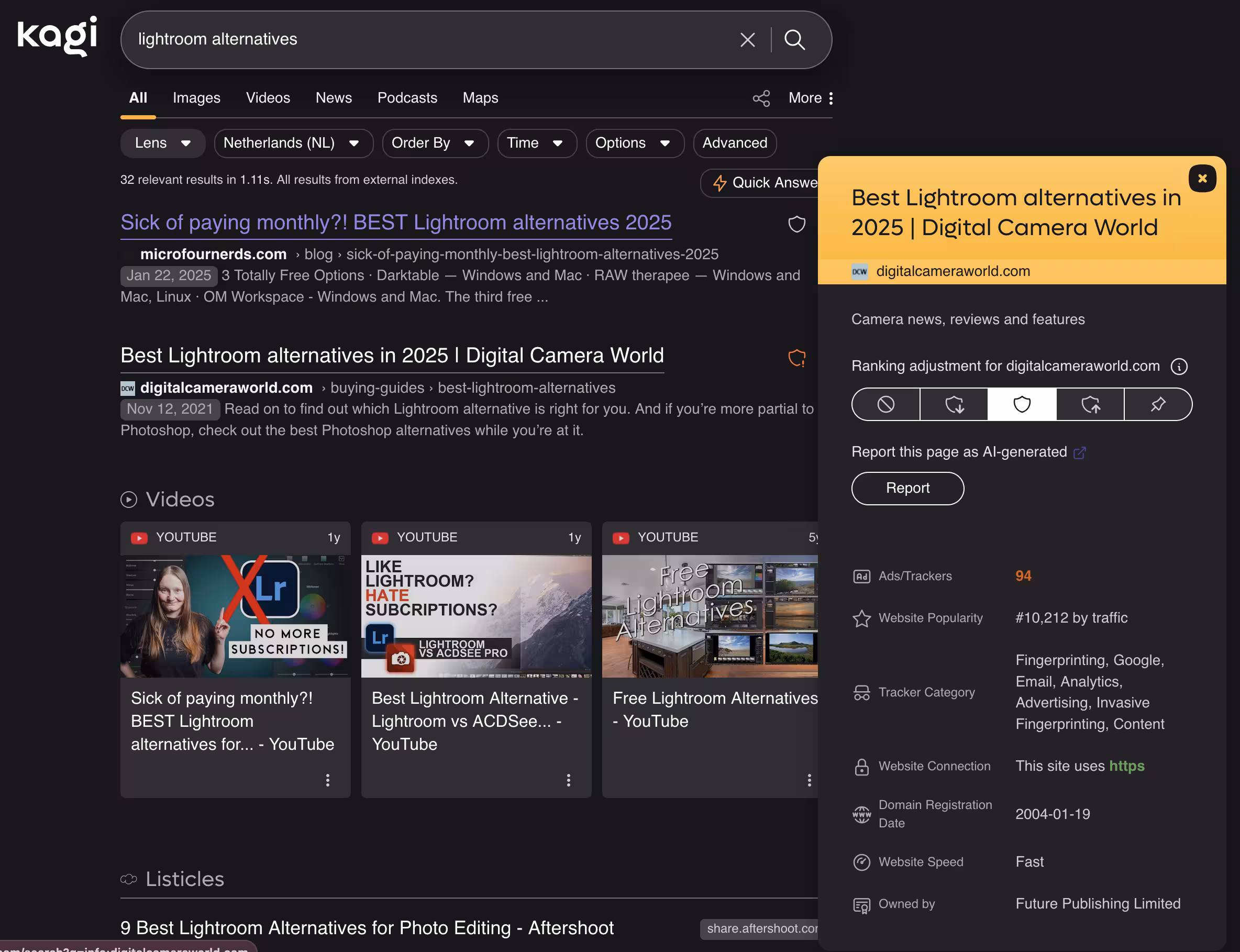Image resolution: width=1240 pixels, height=952 pixels.
Task: Open the shield icon for microfournerds result
Action: 797,224
